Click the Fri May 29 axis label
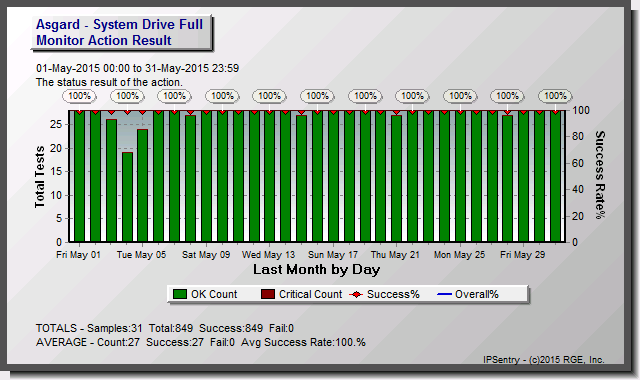This screenshot has height=380, width=640. click(522, 255)
